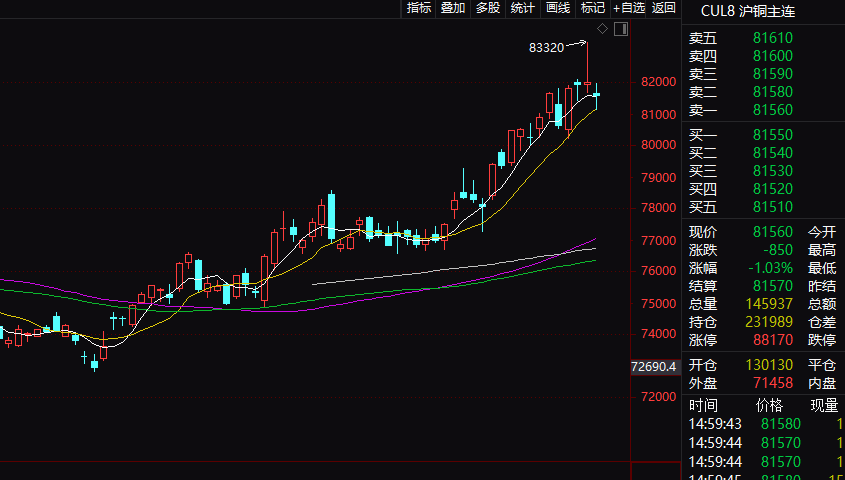Screen dimensions: 845x480
Task: Click the 卖五 price 81610 row
Action: coord(772,38)
